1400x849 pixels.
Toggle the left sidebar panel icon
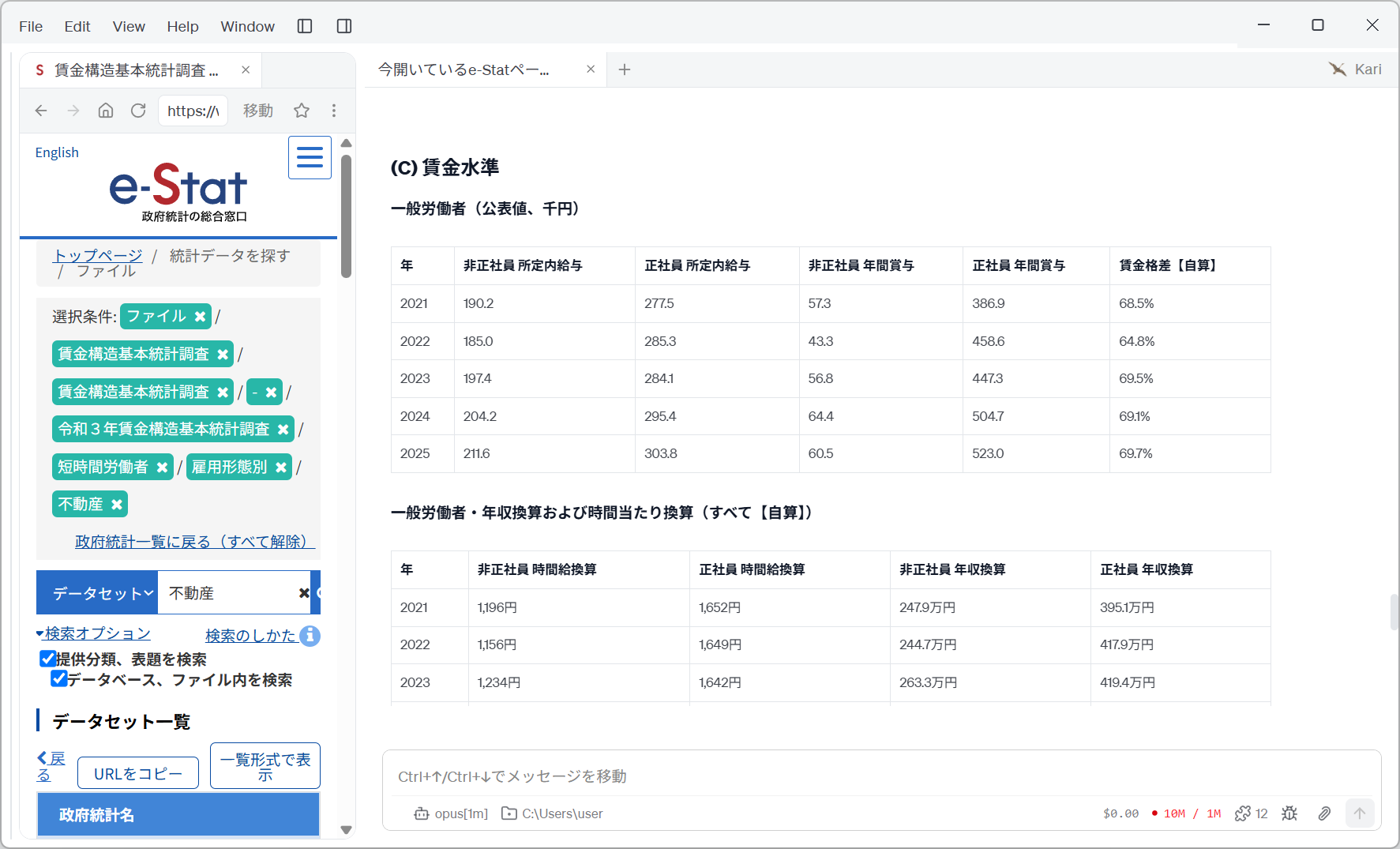pyautogui.click(x=305, y=26)
